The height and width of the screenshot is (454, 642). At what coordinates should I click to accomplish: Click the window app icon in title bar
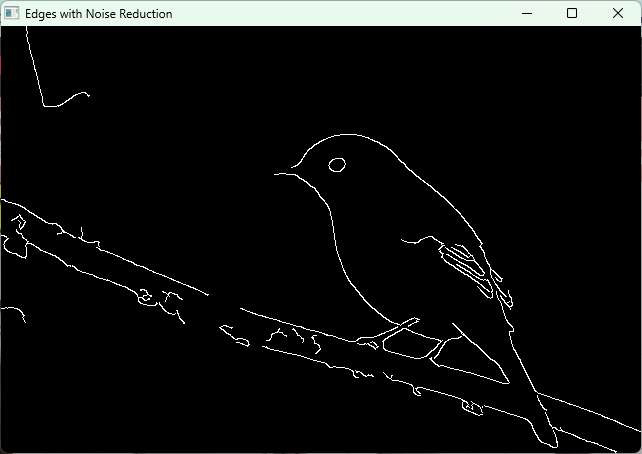tap(11, 13)
